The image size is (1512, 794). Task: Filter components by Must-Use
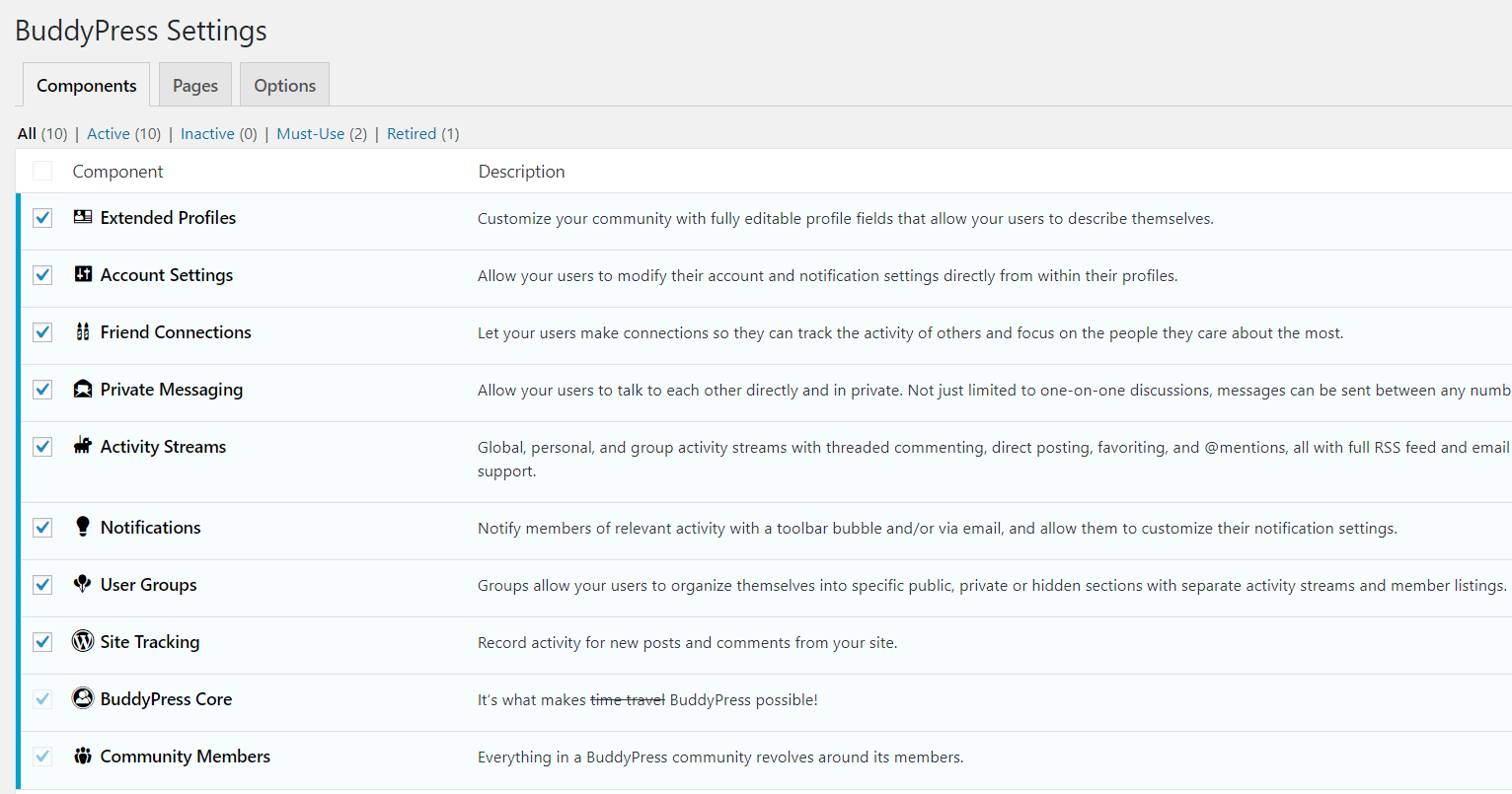coord(310,134)
